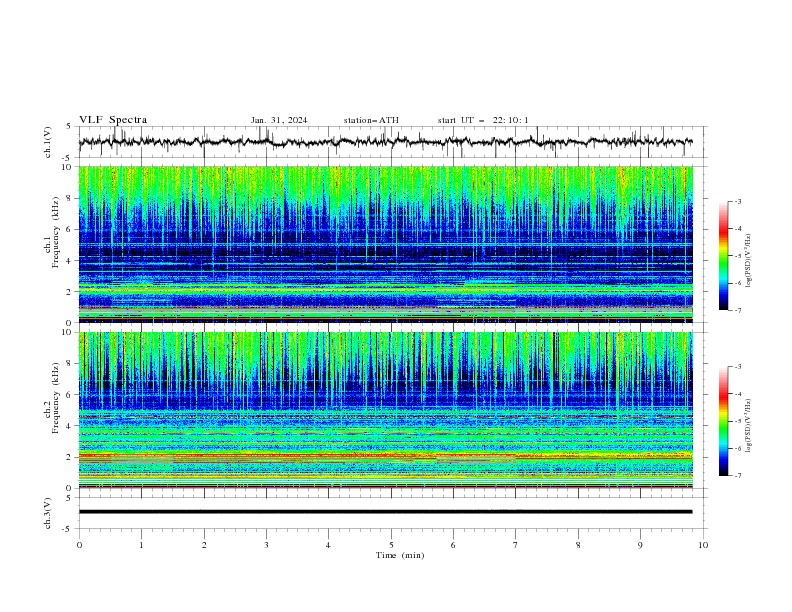The width and height of the screenshot is (792, 612).
Task: Click the 'ch.3(V)' axis label
Action: point(48,513)
